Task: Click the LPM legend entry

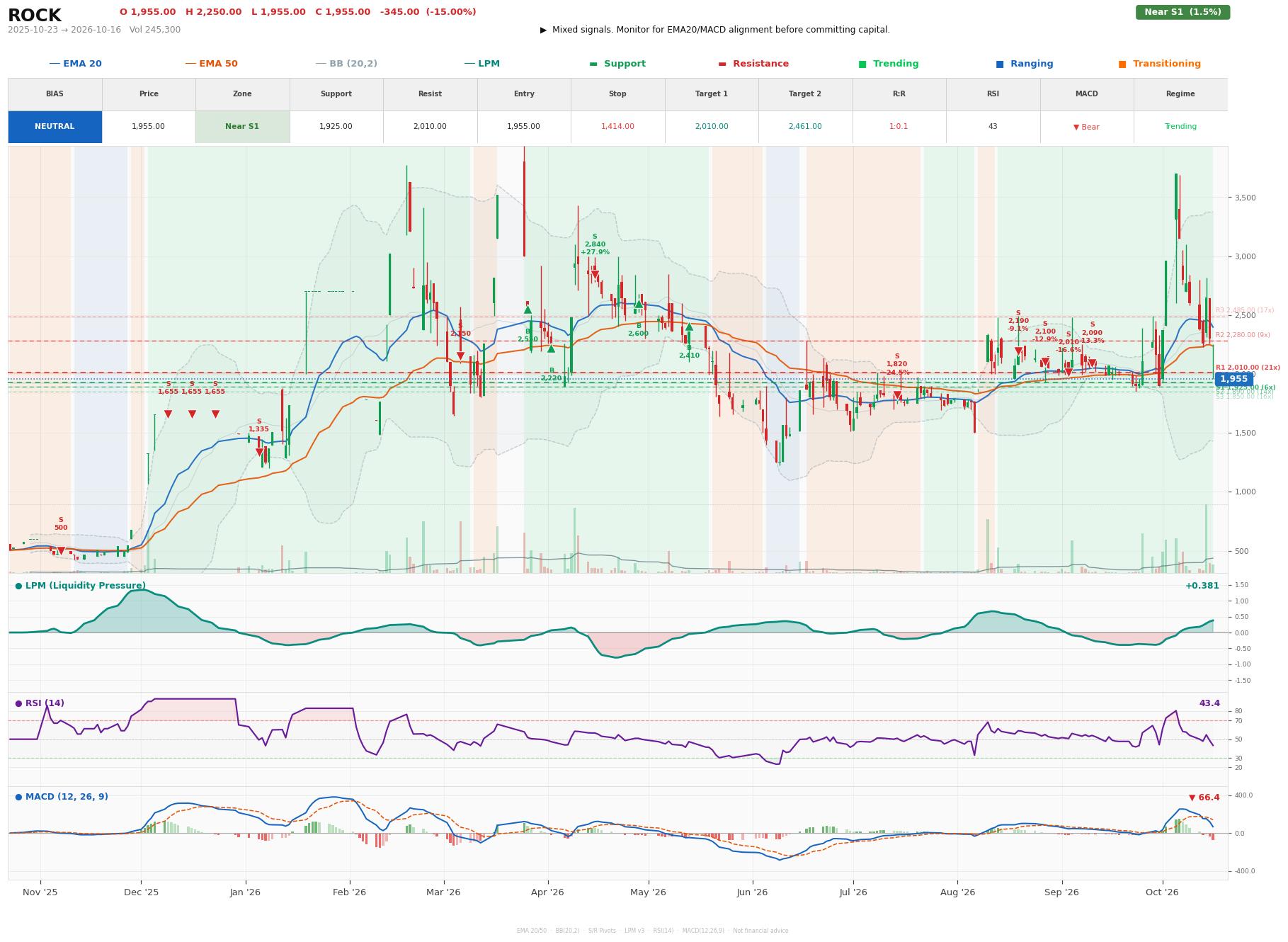Action: 481,64
